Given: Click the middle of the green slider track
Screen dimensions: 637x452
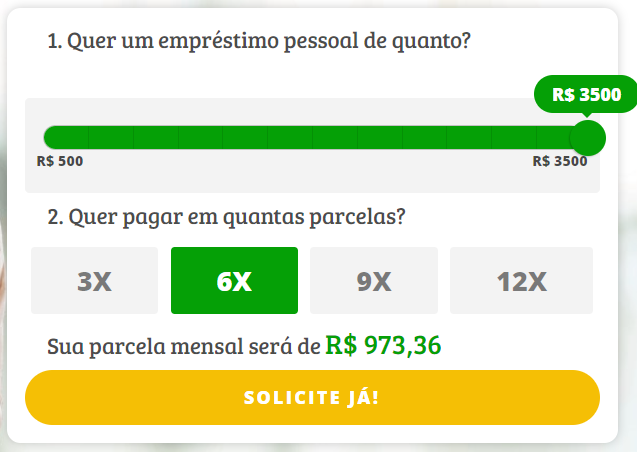Looking at the screenshot, I should click(313, 138).
